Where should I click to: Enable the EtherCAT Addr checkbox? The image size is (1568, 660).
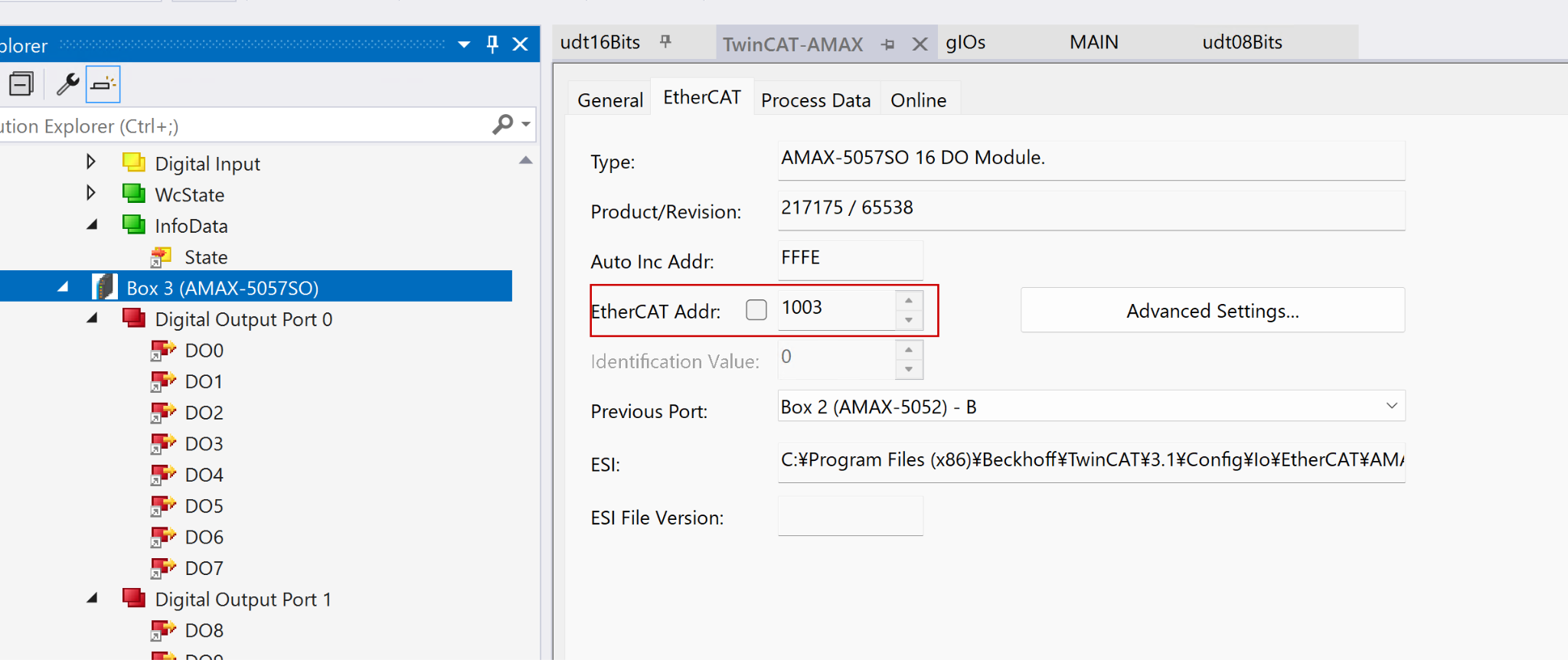[x=756, y=310]
